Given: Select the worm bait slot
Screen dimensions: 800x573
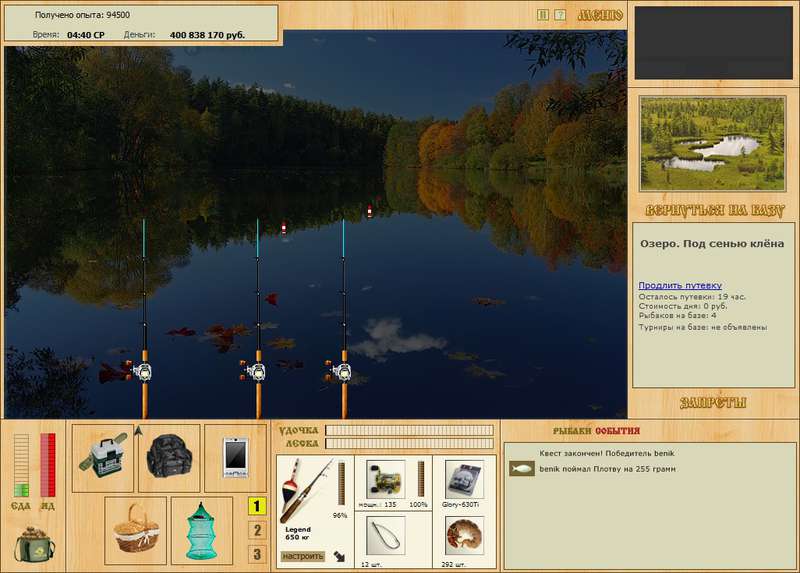Looking at the screenshot, I should click(x=464, y=535).
